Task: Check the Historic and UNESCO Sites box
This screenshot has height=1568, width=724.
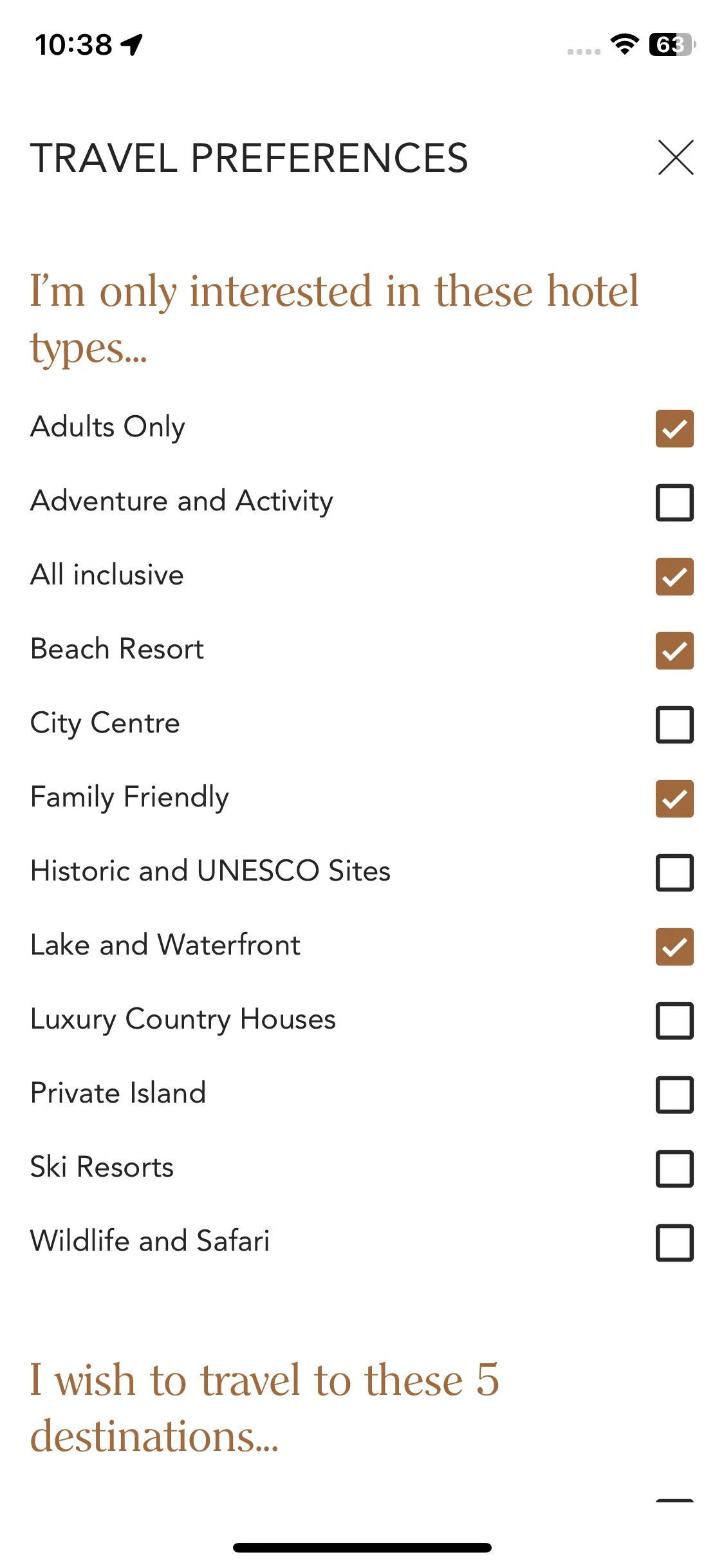Action: [674, 873]
